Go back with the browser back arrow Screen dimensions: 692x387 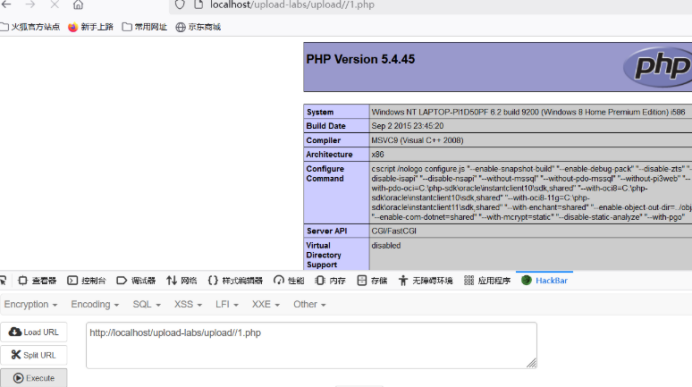(7, 4)
